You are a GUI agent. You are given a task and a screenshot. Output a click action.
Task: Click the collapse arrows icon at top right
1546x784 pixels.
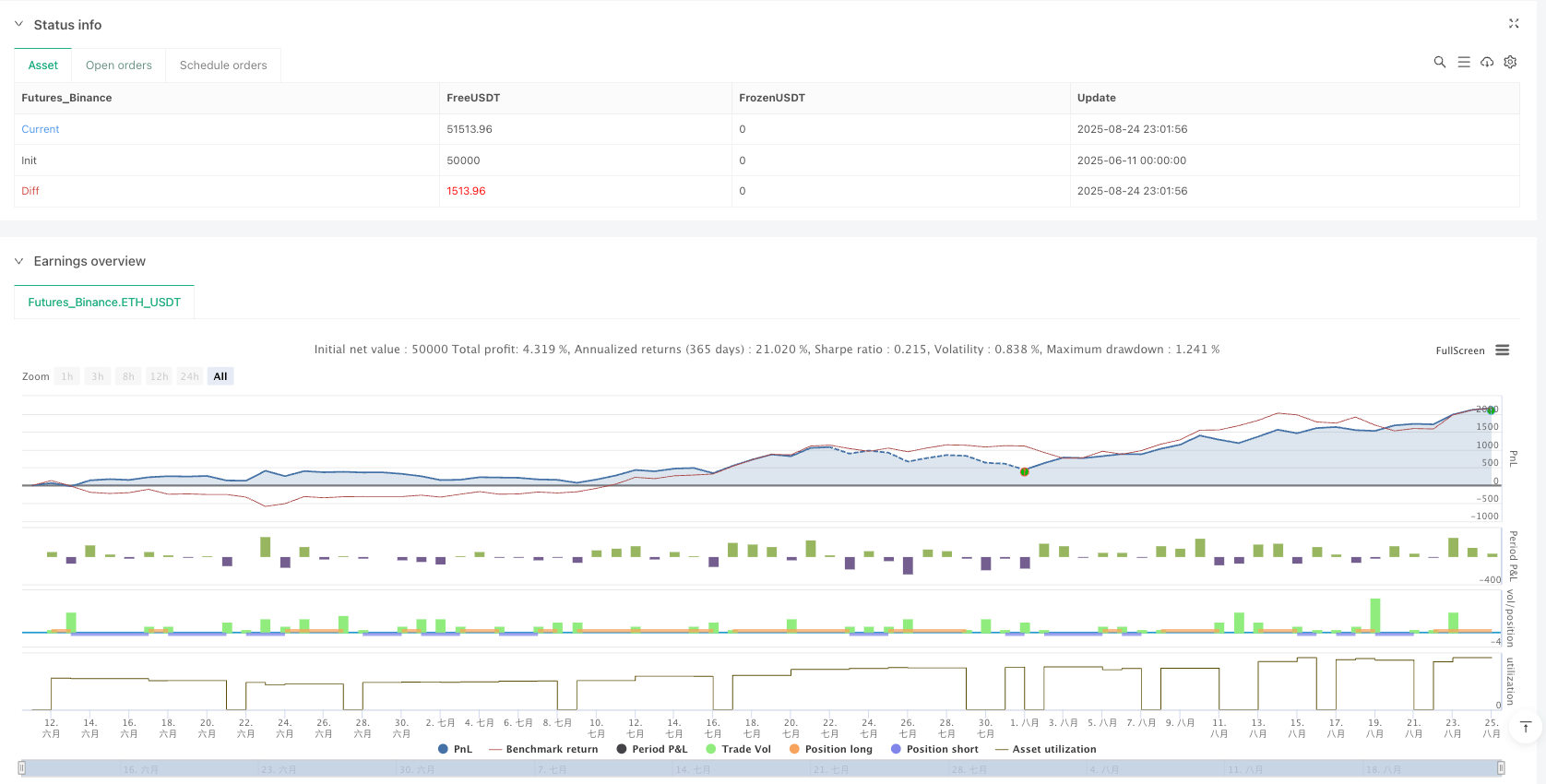[1514, 24]
